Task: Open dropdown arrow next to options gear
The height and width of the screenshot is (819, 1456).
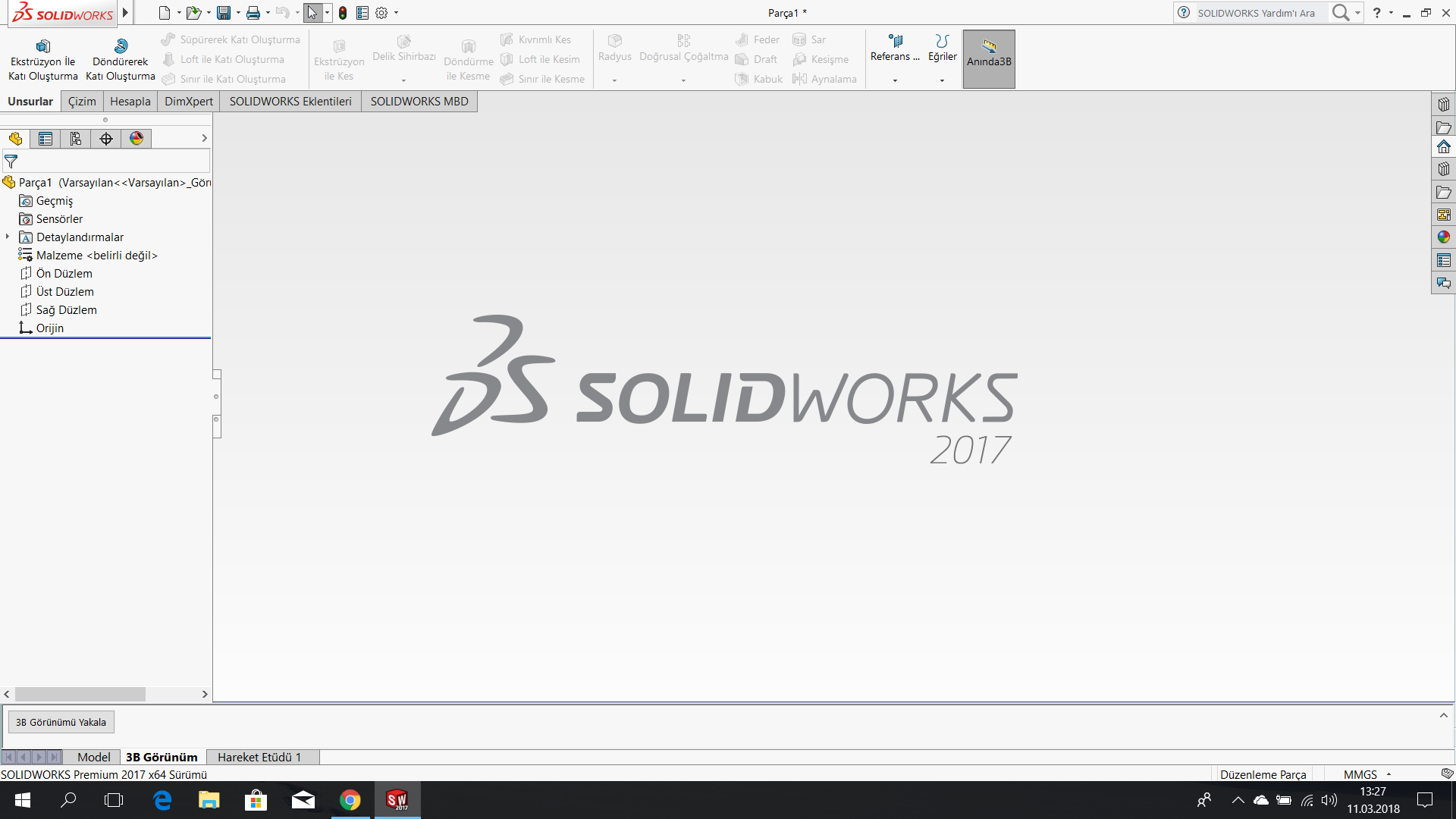Action: 396,13
